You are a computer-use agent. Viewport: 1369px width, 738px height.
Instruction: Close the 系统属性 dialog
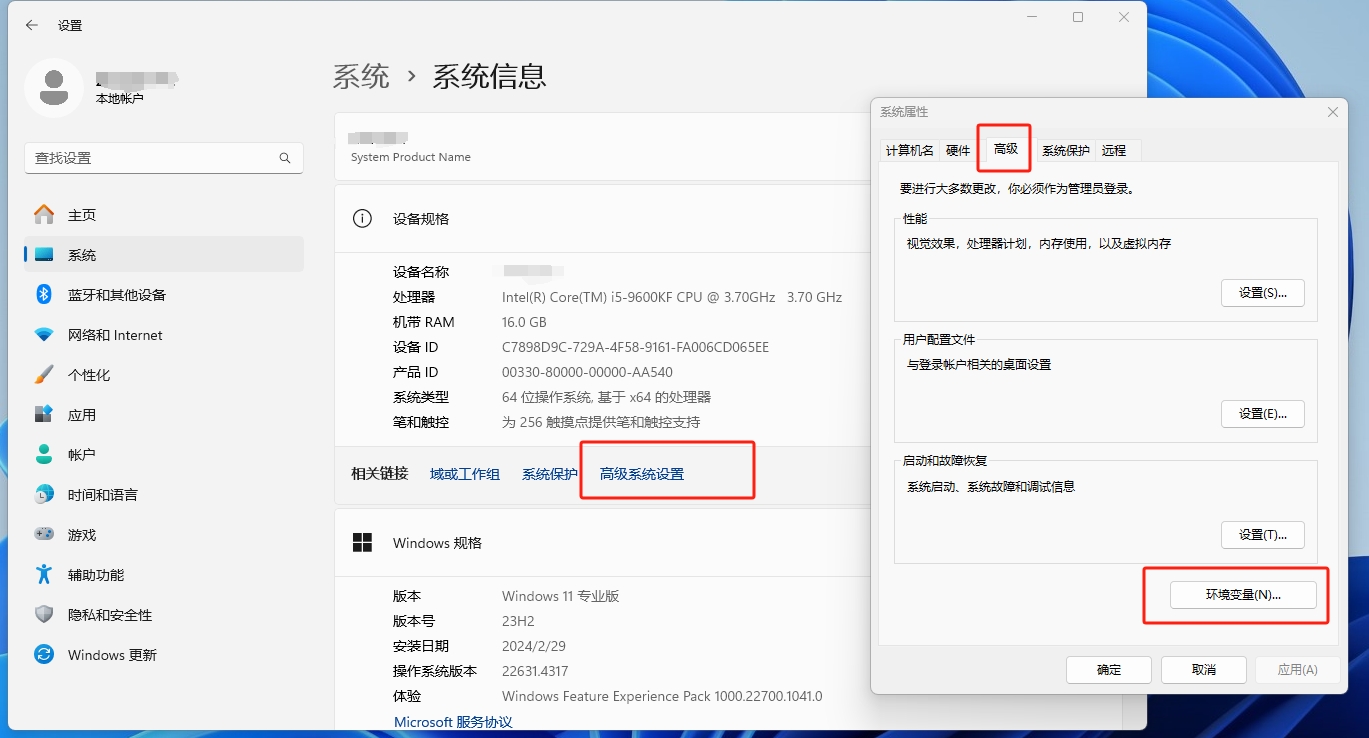click(1333, 112)
